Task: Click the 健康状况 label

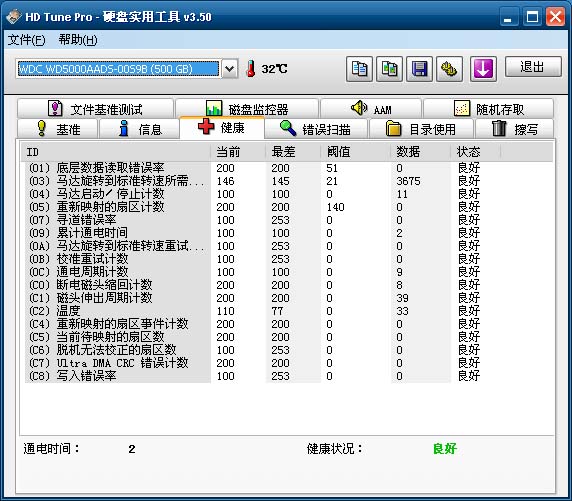Action: click(335, 449)
